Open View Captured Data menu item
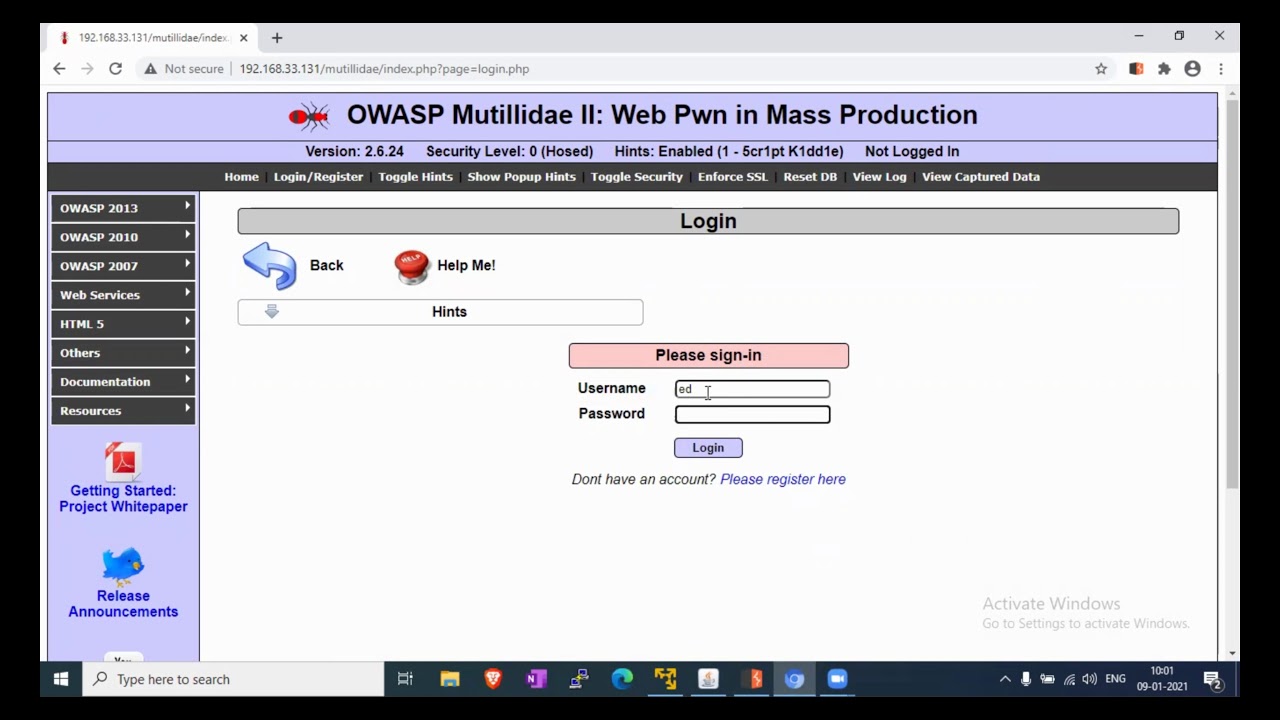The image size is (1280, 720). 981,177
